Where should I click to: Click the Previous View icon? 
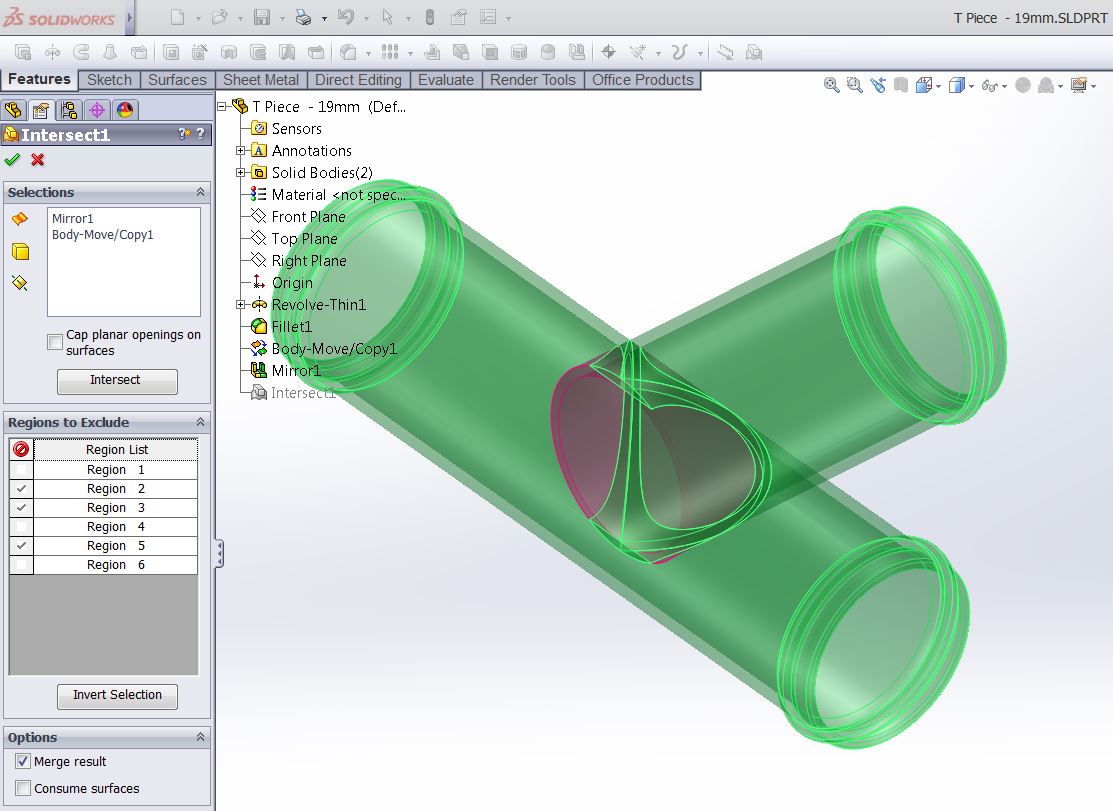tap(878, 86)
